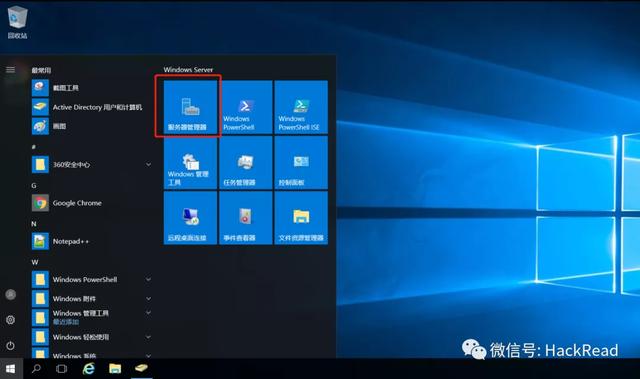The height and width of the screenshot is (379, 640).
Task: Open the taskbar search magnifier
Action: (x=36, y=369)
